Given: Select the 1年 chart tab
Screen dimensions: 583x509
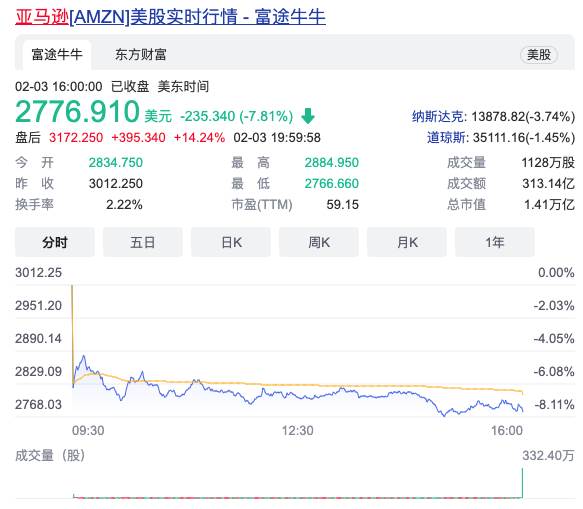Looking at the screenshot, I should [x=495, y=242].
